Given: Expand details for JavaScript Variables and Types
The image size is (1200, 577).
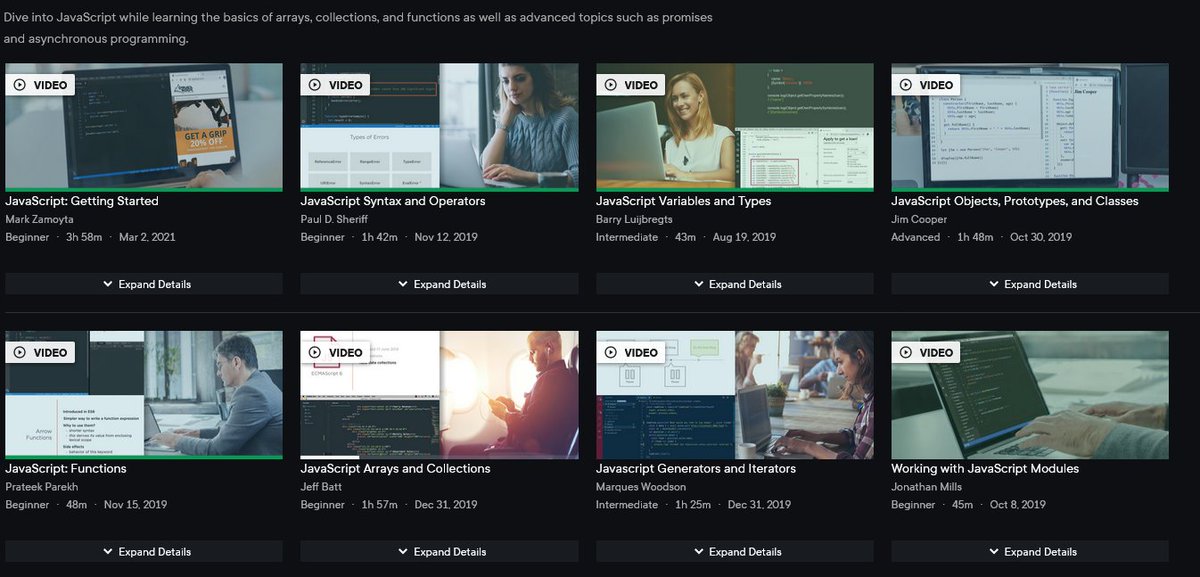Looking at the screenshot, I should pos(735,284).
